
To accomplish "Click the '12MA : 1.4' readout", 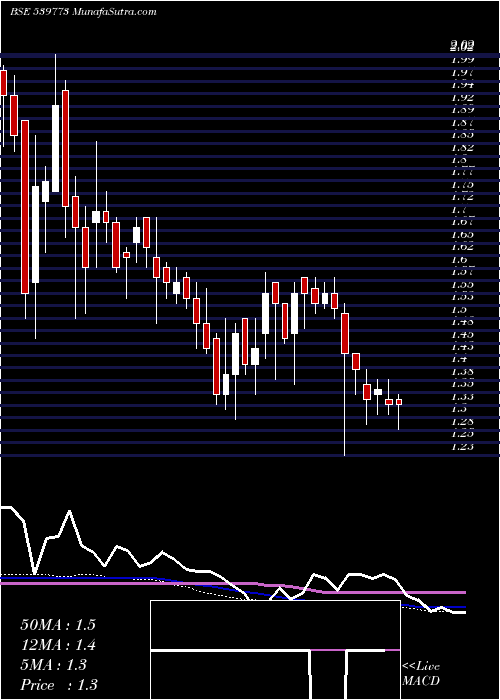I will [58, 645].
